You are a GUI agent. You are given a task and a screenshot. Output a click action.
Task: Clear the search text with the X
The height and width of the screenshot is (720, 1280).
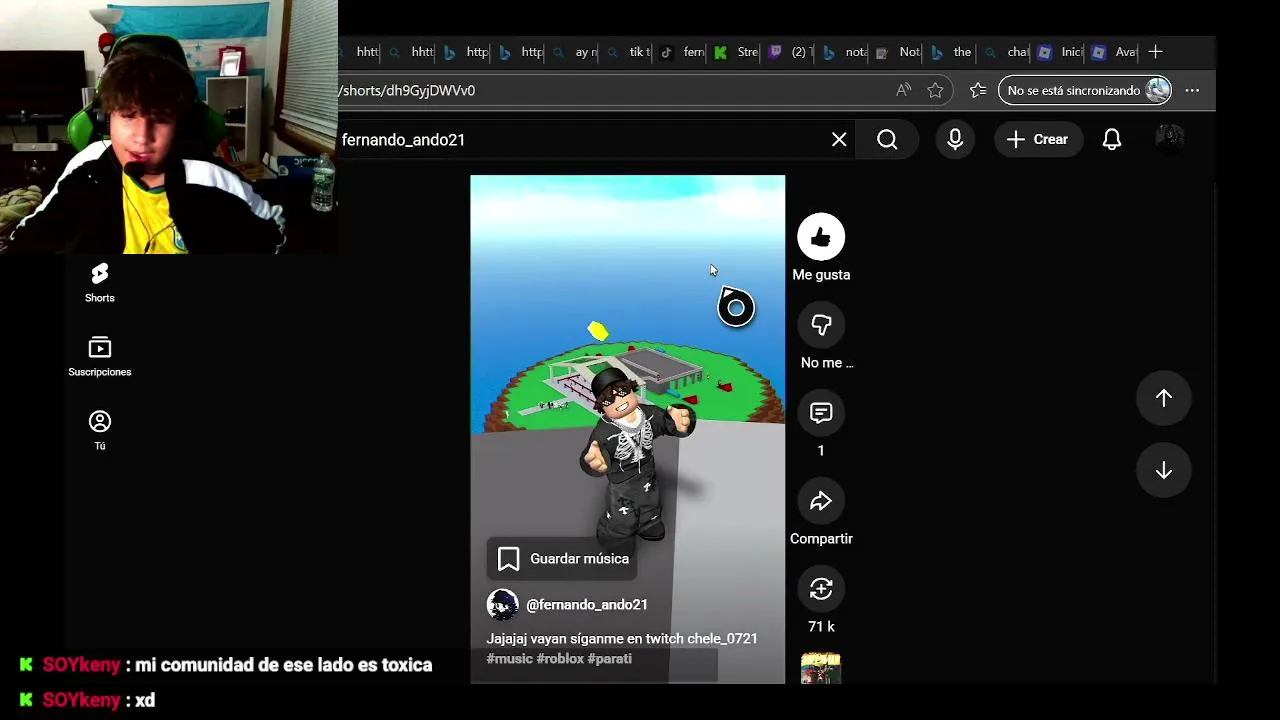(x=839, y=140)
